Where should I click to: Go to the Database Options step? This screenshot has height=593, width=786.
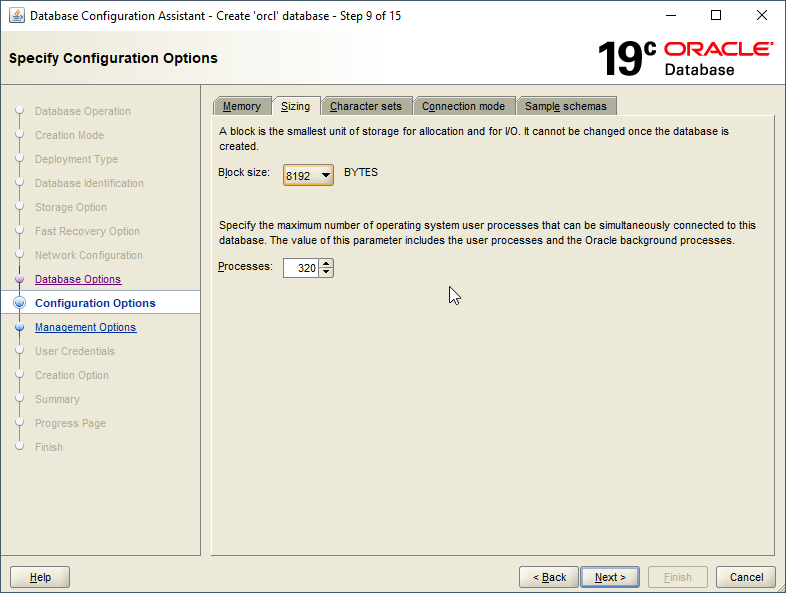coord(78,279)
